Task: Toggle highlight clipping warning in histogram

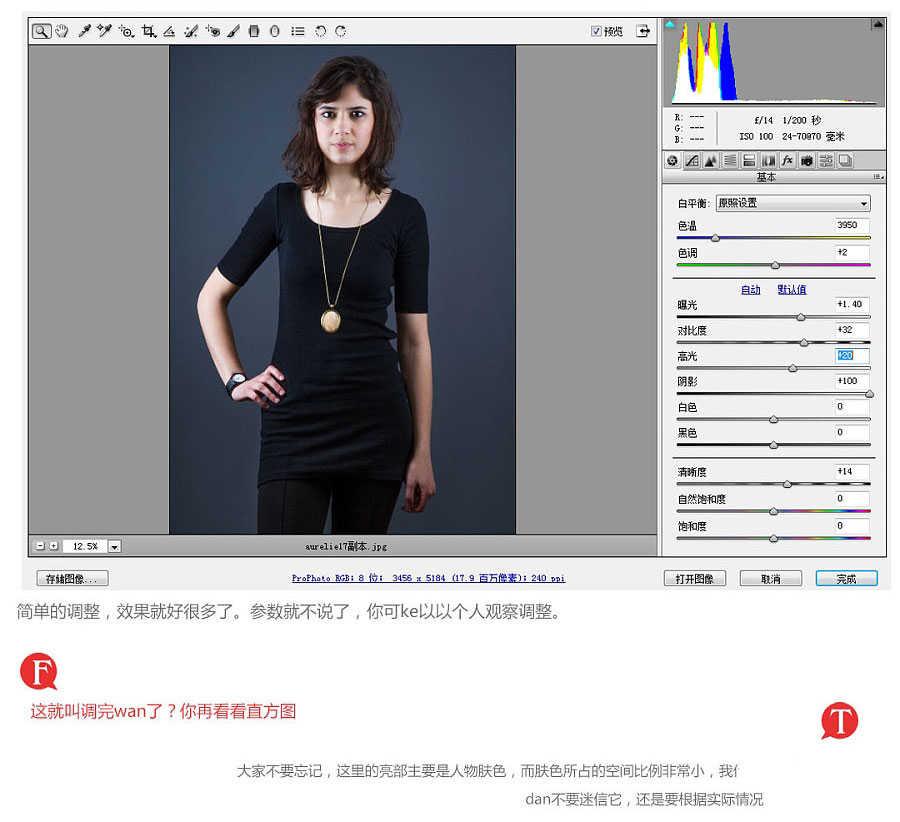Action: click(x=878, y=24)
